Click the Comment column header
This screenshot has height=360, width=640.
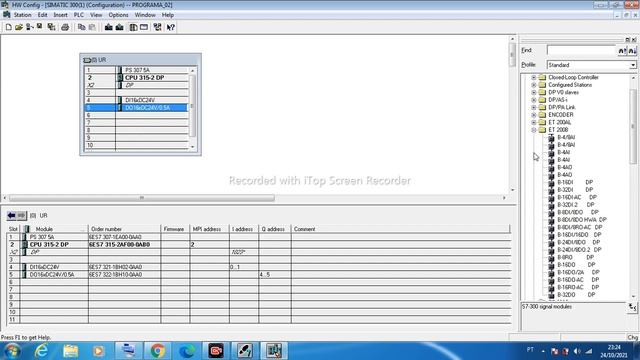[x=400, y=229]
